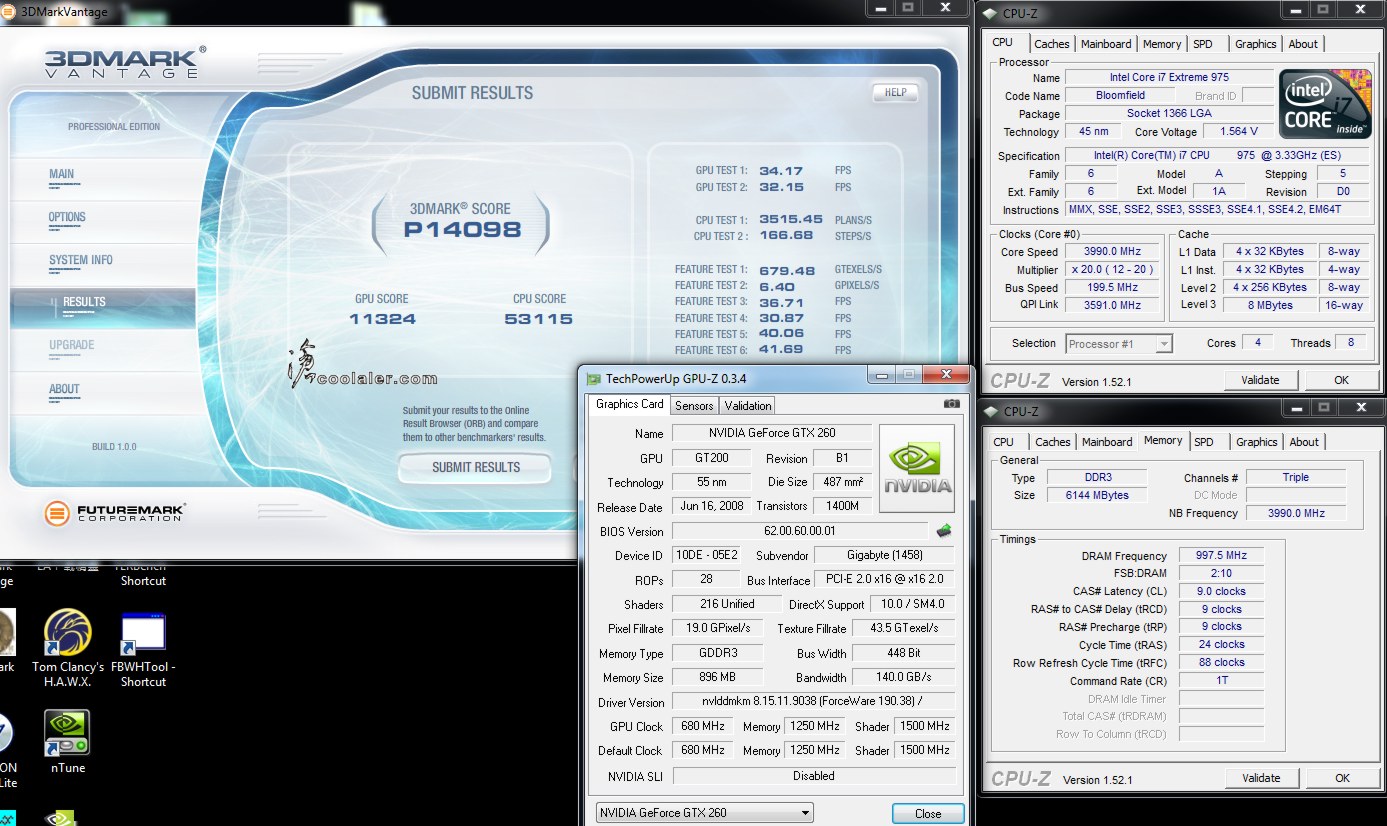Click the Command Rate value 1T

tap(1220, 681)
